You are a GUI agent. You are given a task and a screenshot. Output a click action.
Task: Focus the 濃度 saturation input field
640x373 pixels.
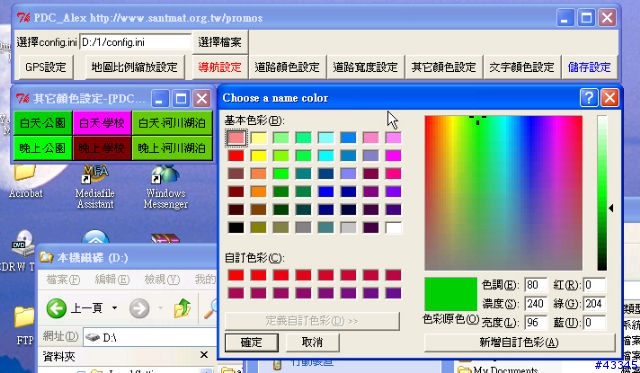click(x=536, y=304)
